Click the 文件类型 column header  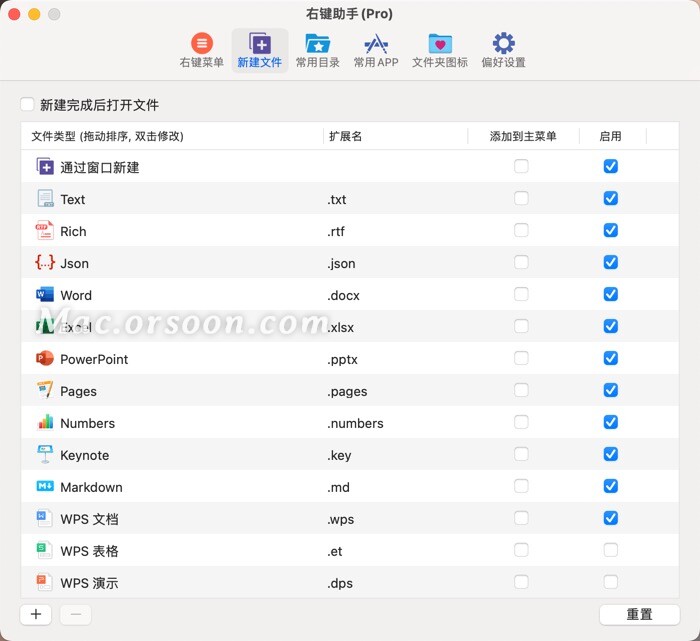click(108, 136)
